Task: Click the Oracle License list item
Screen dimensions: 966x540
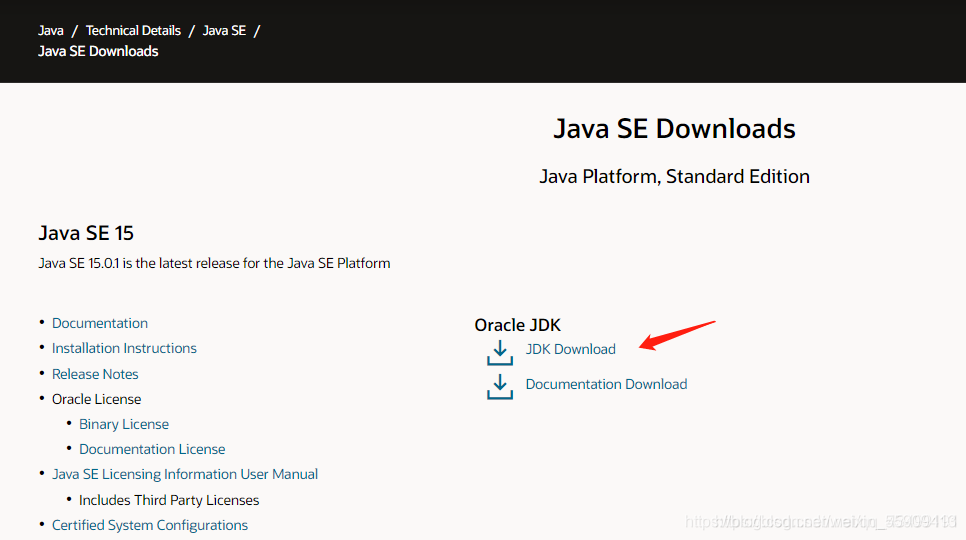Action: coord(97,399)
